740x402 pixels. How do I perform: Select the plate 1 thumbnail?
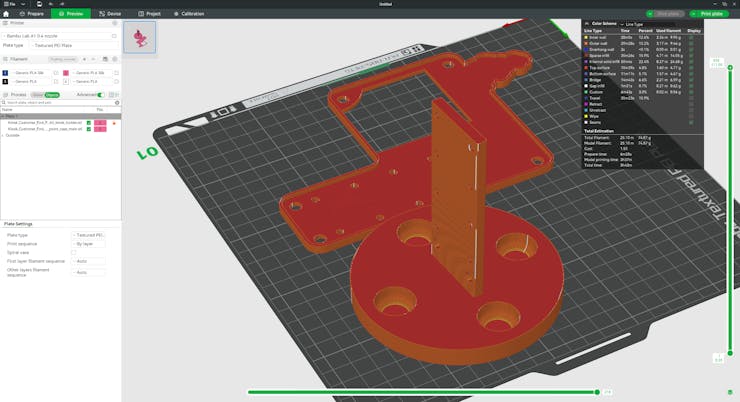140,37
